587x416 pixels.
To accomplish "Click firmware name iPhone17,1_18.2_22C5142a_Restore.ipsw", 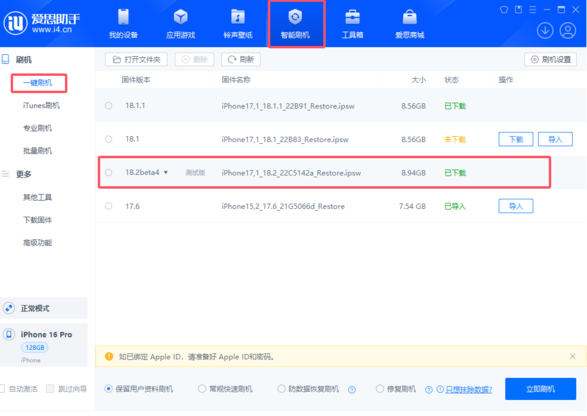I will (x=291, y=173).
